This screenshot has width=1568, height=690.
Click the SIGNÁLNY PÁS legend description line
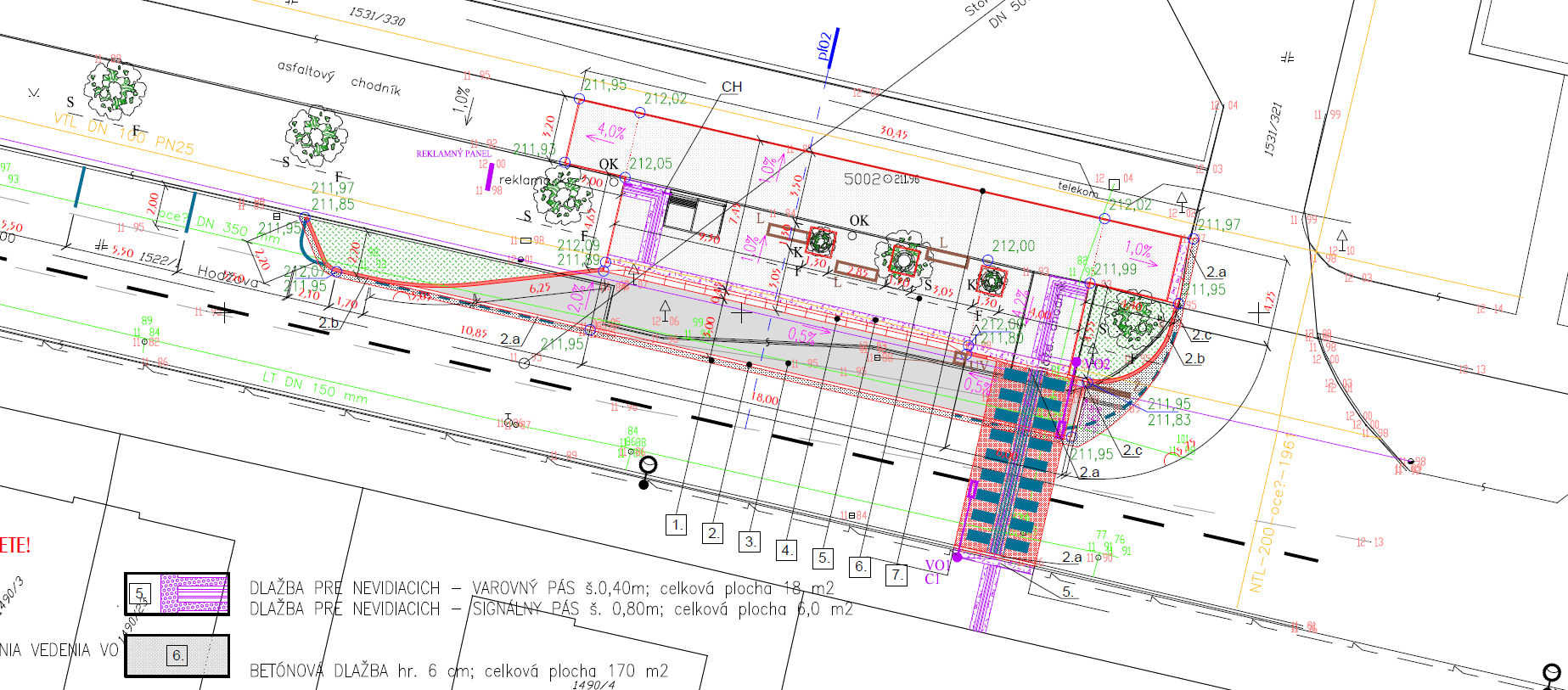(x=550, y=609)
